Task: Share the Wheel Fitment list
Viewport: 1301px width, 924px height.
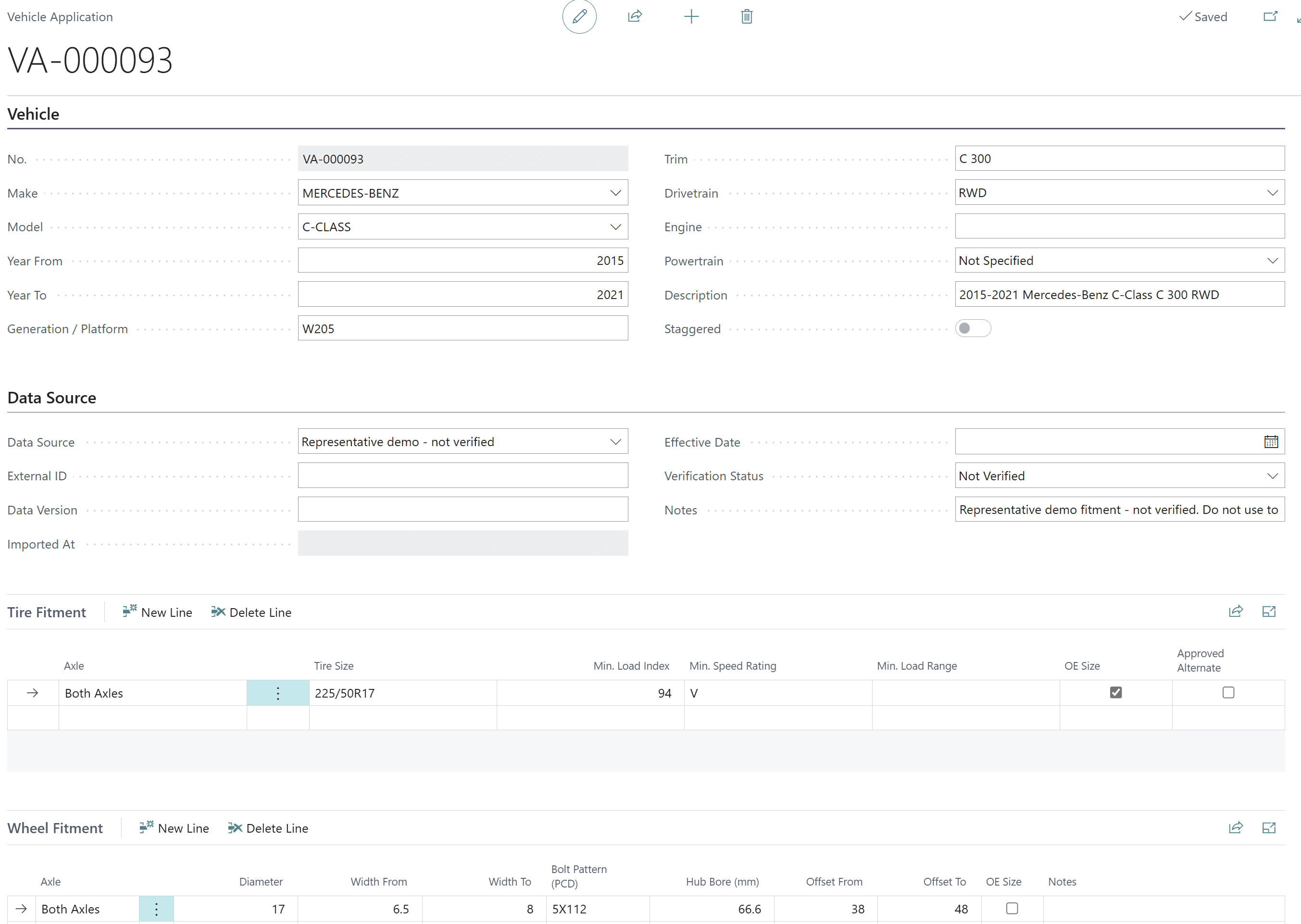Action: 1236,828
